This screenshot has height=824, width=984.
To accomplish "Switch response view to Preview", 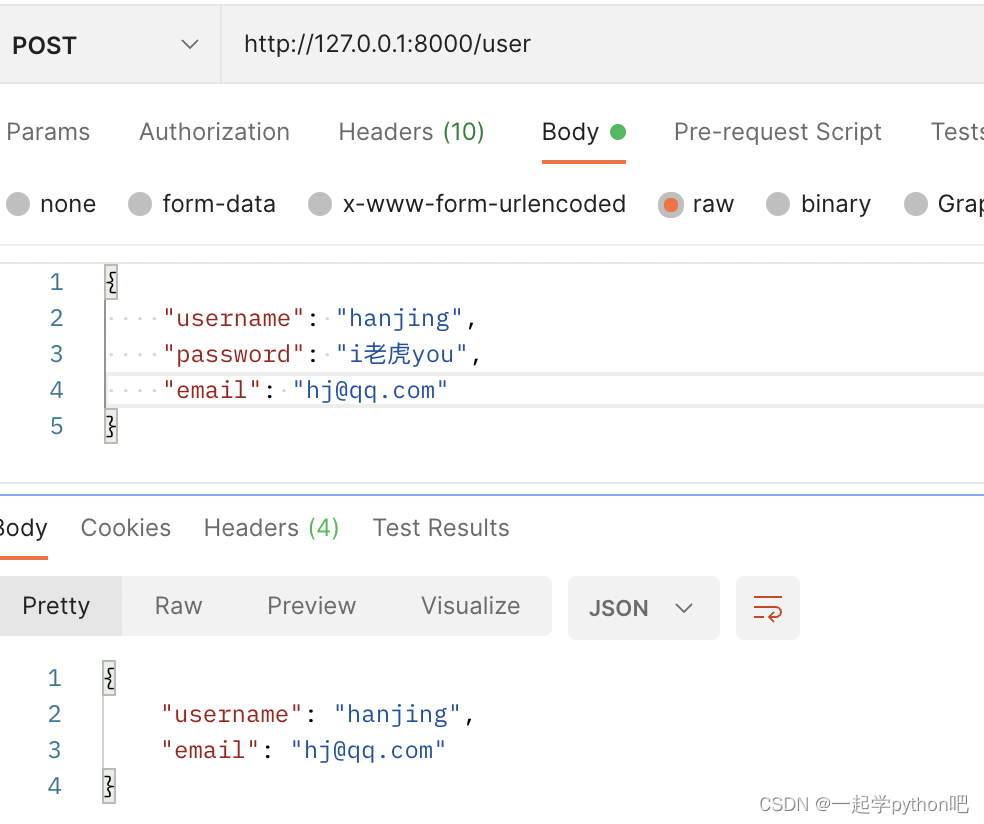I will click(311, 606).
